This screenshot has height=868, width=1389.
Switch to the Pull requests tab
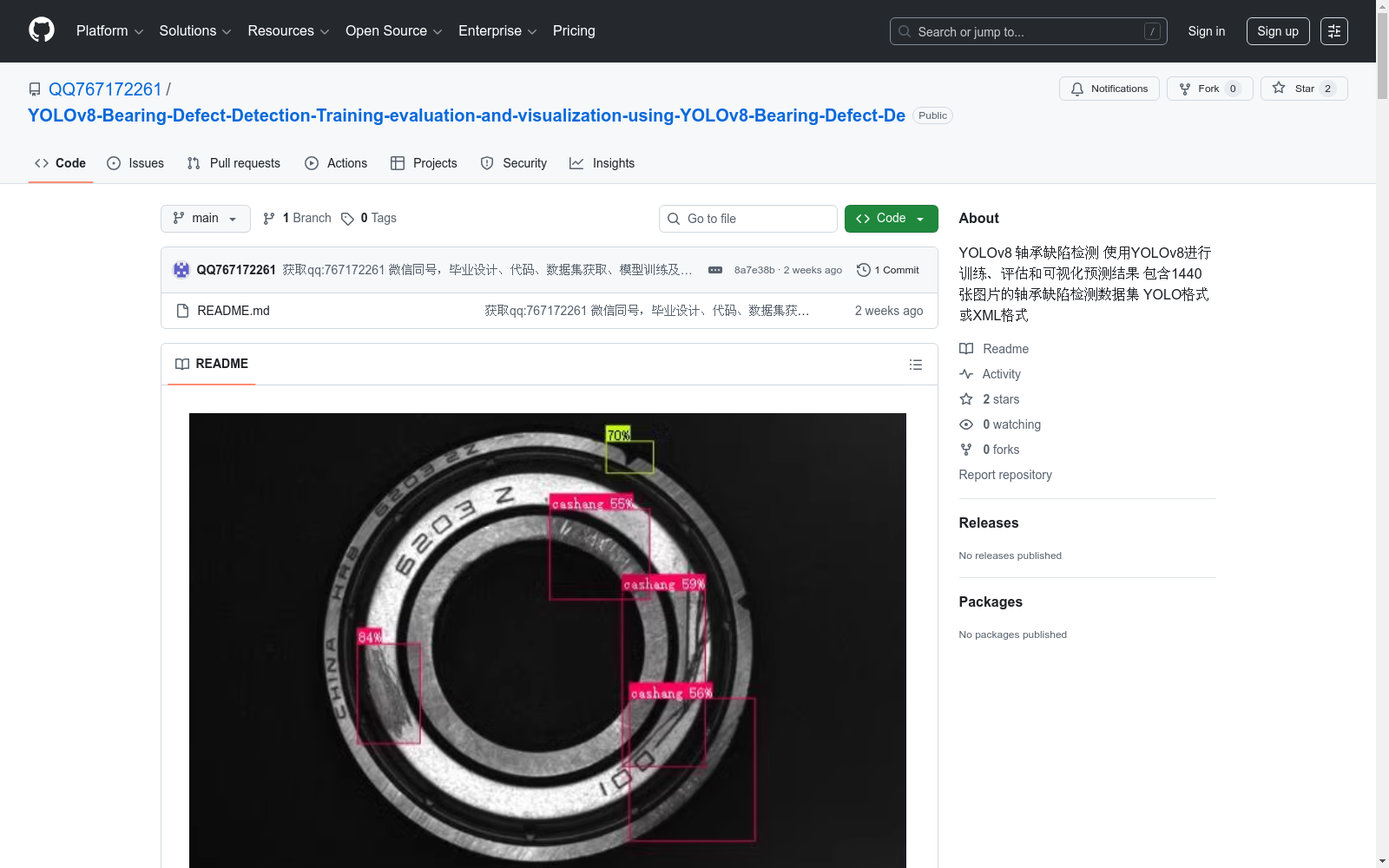coord(234,163)
